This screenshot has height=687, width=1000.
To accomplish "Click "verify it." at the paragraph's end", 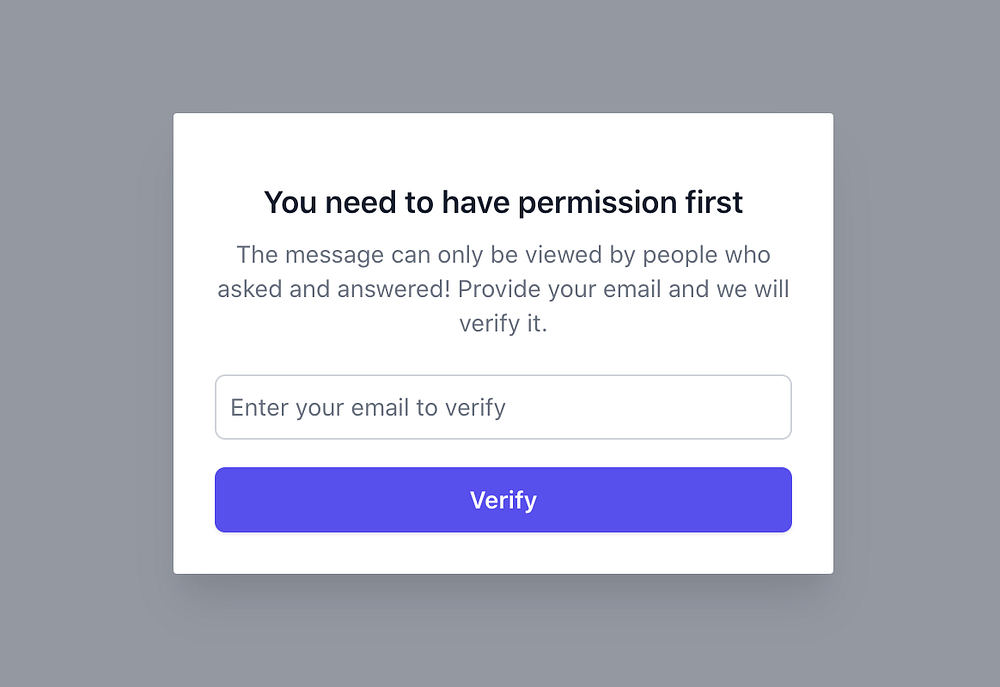I will point(503,324).
